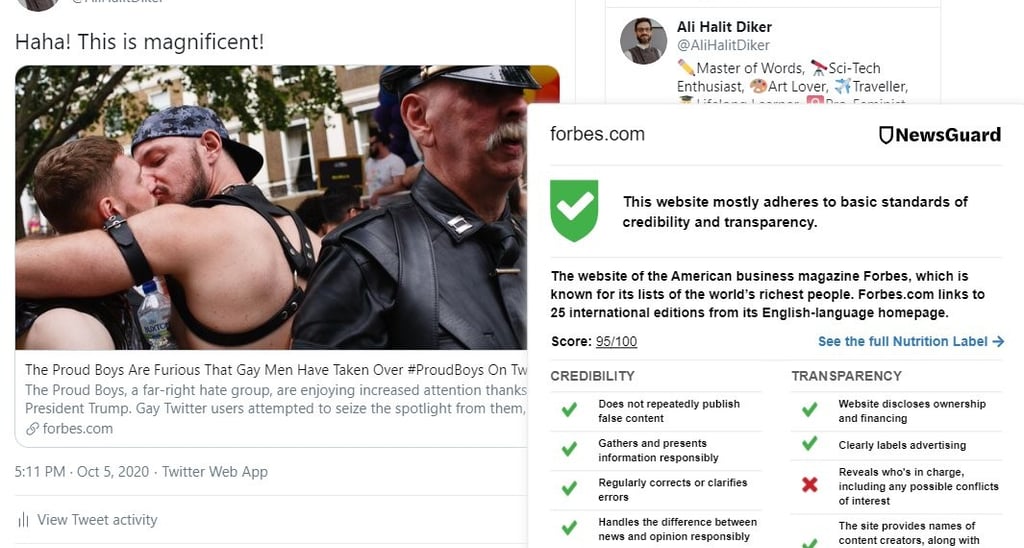Click the @AliHalitDiker handle
1024x548 pixels.
coord(723,45)
